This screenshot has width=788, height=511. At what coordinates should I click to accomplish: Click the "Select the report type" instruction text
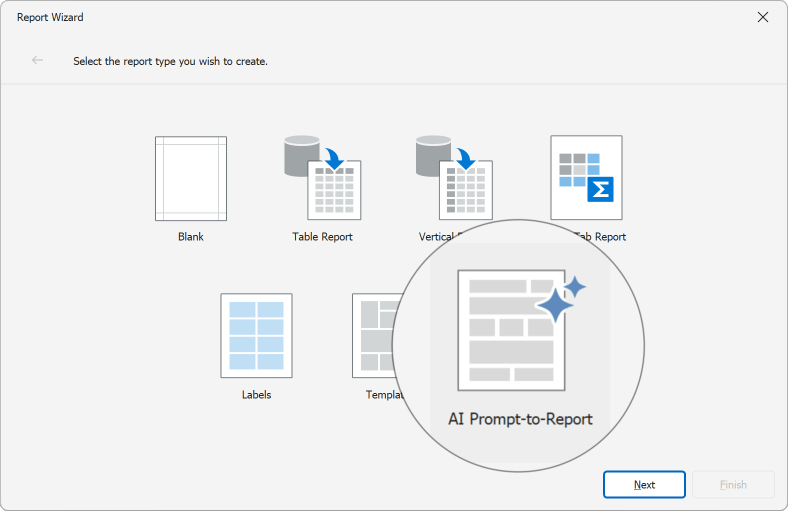coord(170,61)
